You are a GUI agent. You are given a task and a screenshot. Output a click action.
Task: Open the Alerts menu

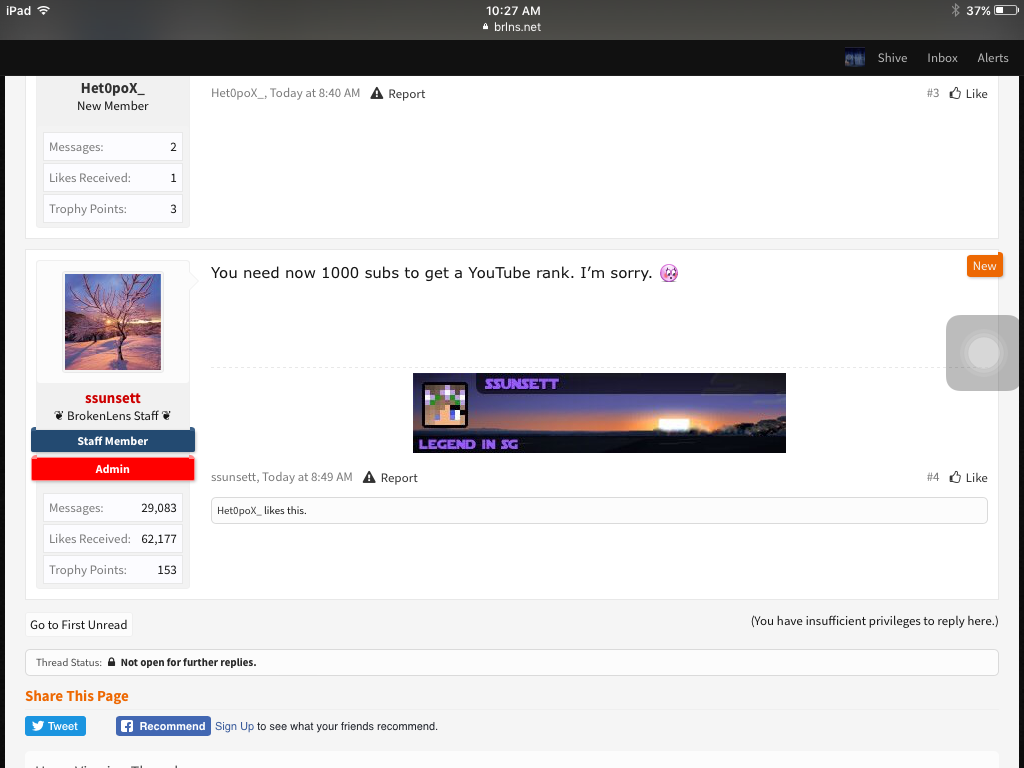click(992, 57)
